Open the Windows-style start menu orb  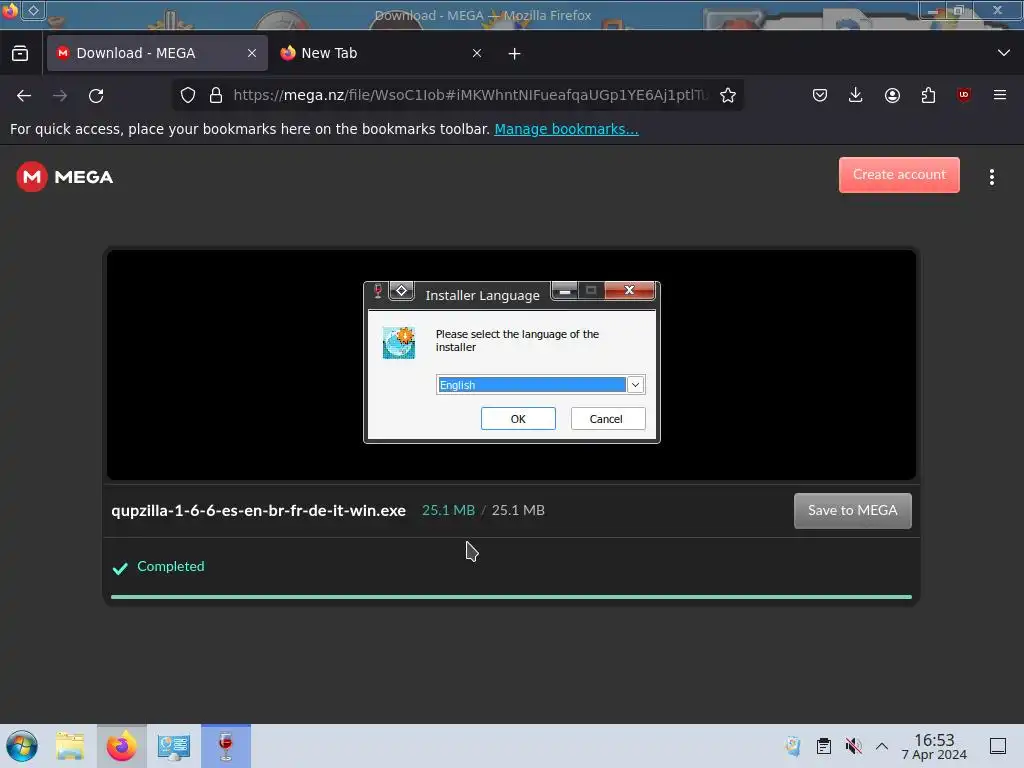pos(22,746)
